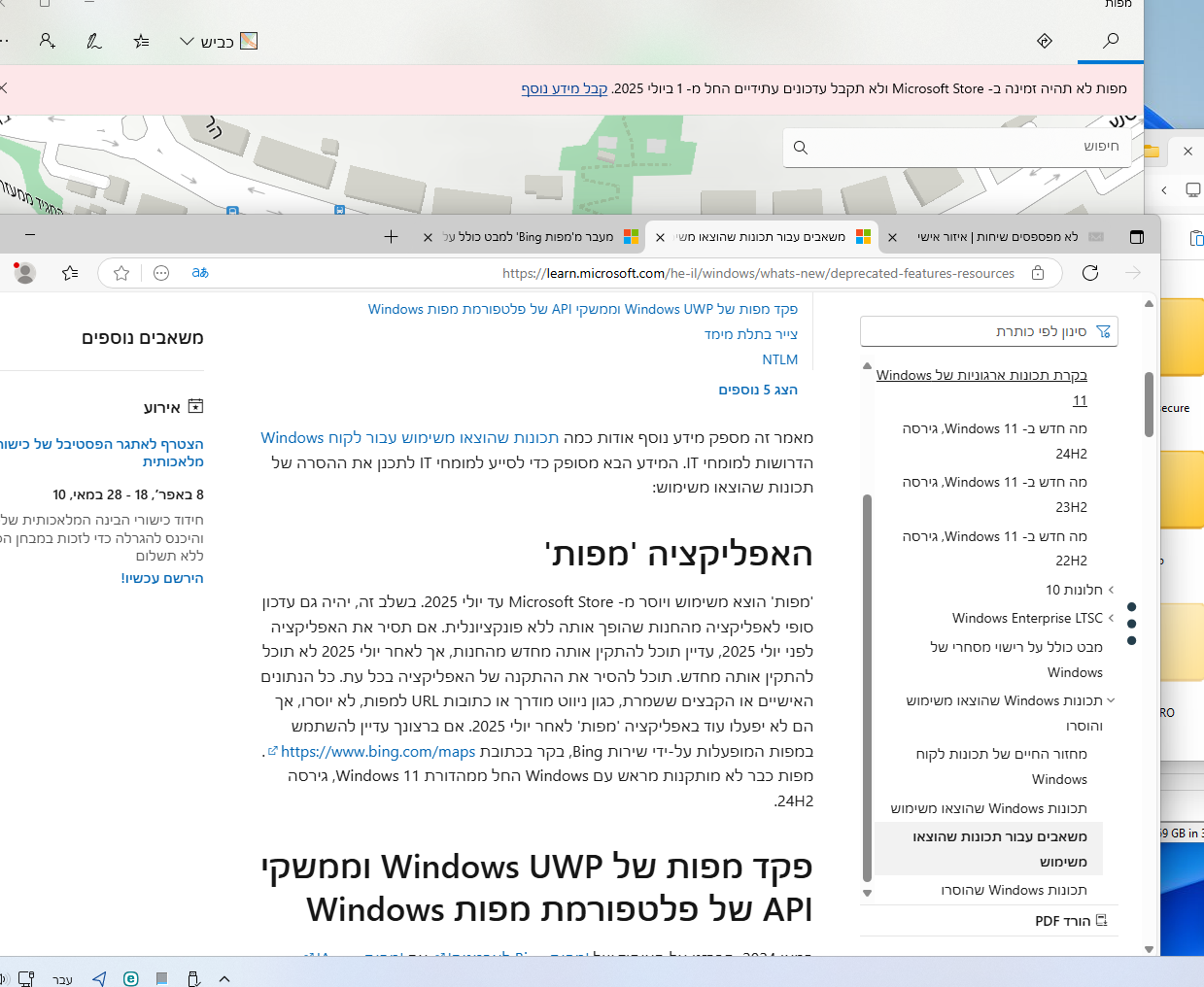Image resolution: width=1204 pixels, height=987 pixels.
Task: Open the צייר תלגת מימד link
Action: click(750, 334)
